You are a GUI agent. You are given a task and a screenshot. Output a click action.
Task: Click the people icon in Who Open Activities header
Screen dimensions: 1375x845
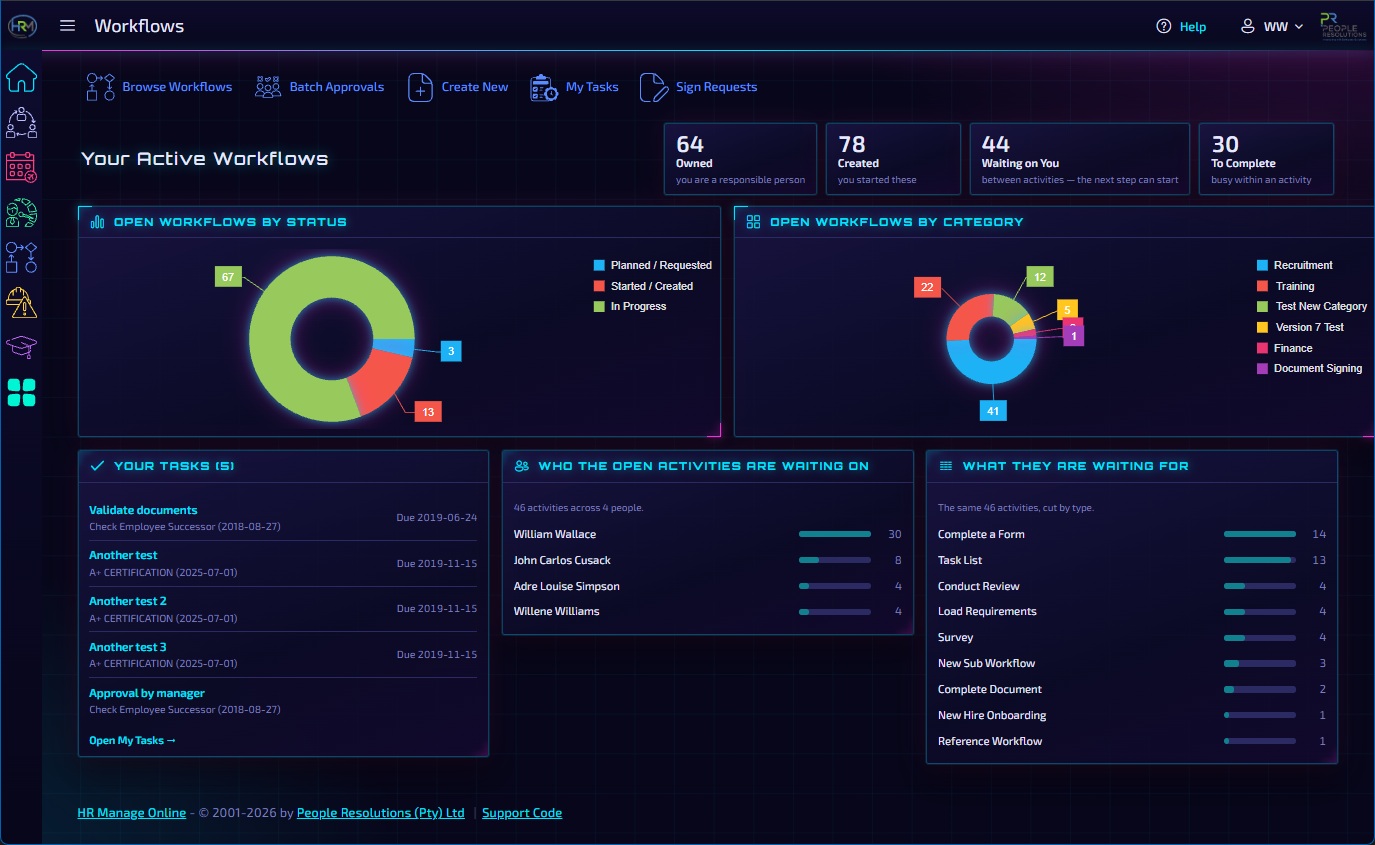[x=522, y=466]
